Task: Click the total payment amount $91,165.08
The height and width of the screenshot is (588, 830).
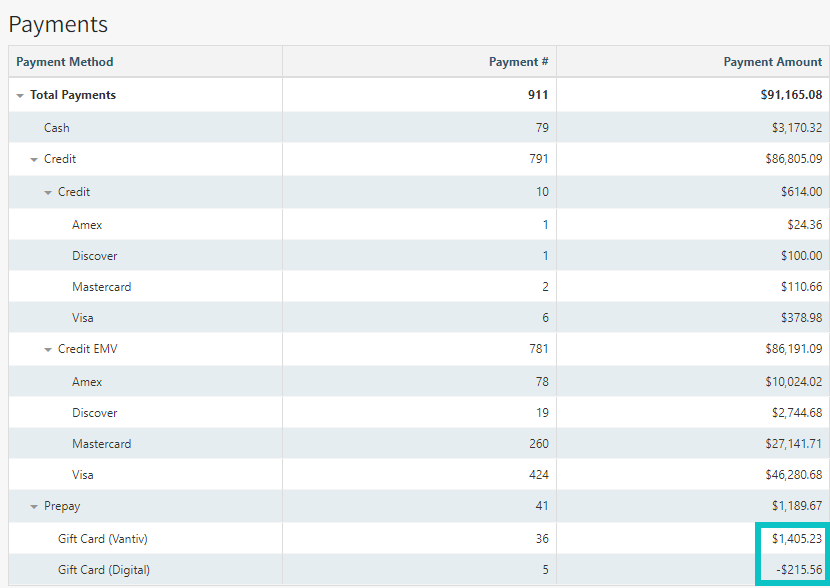Action: (x=790, y=96)
